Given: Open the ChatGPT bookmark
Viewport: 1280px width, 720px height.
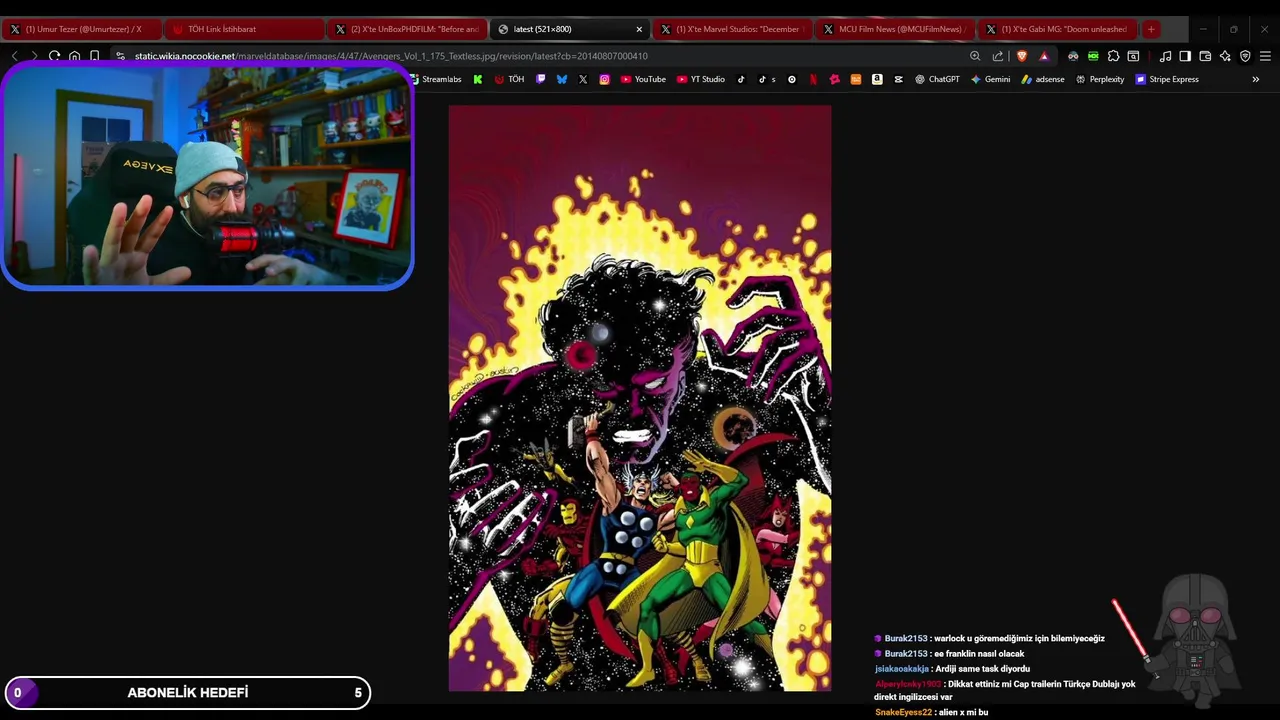Looking at the screenshot, I should (937, 79).
